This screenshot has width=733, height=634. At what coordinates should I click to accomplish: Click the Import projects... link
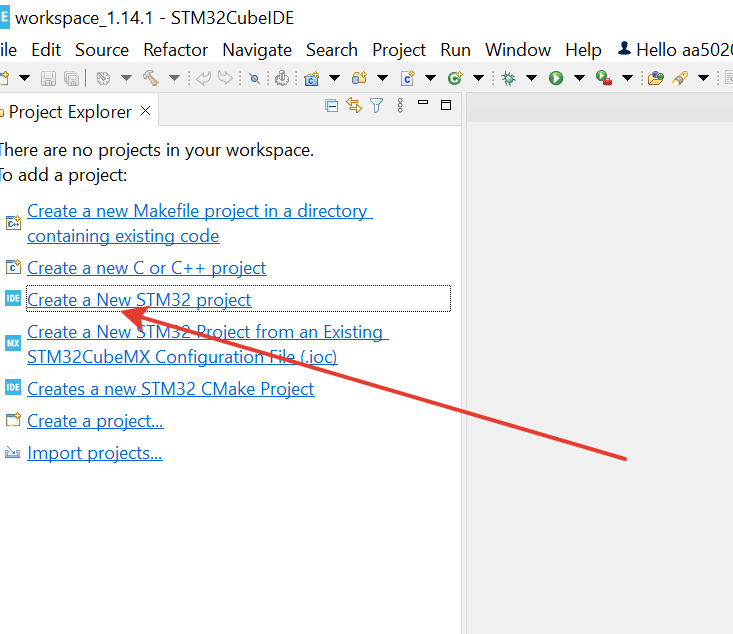pyautogui.click(x=95, y=453)
